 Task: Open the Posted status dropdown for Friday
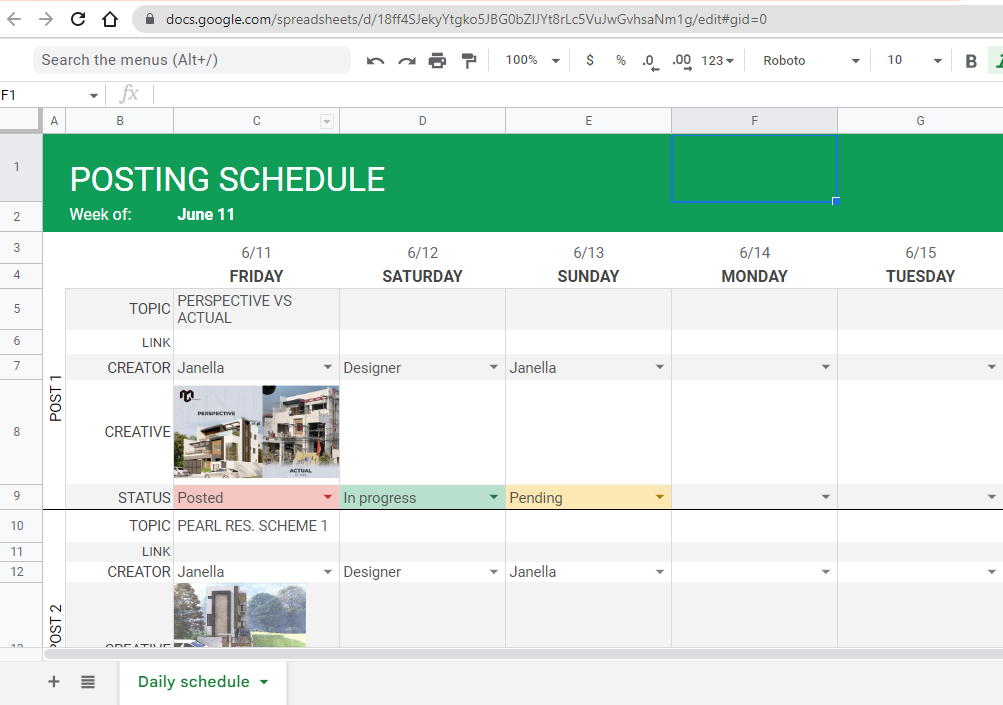click(327, 497)
